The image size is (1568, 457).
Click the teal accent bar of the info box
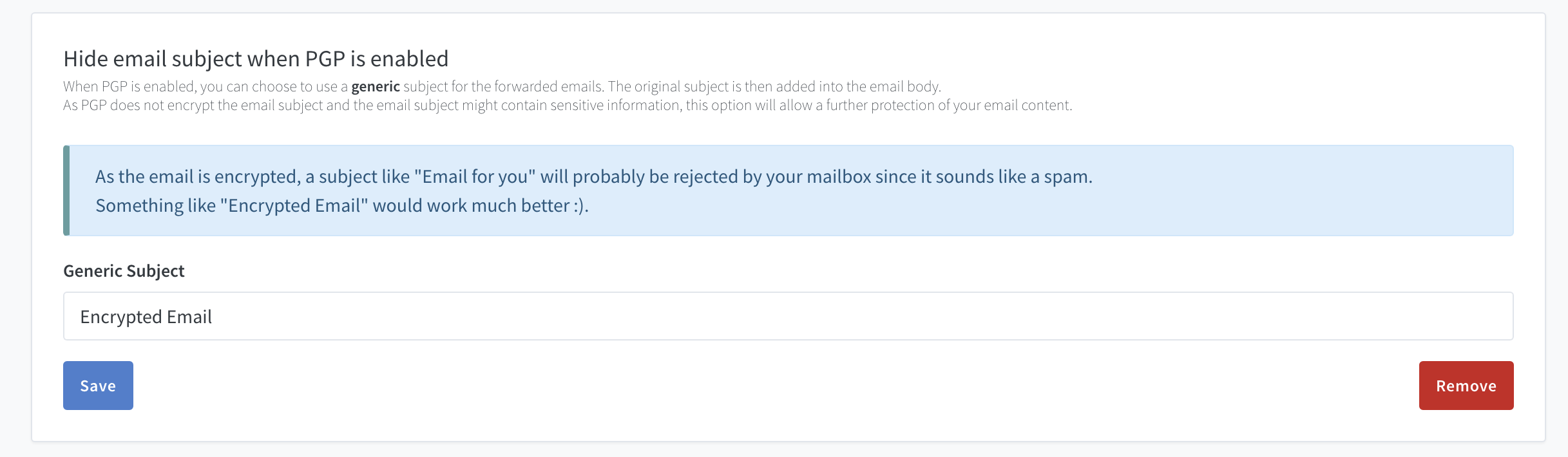tap(66, 191)
